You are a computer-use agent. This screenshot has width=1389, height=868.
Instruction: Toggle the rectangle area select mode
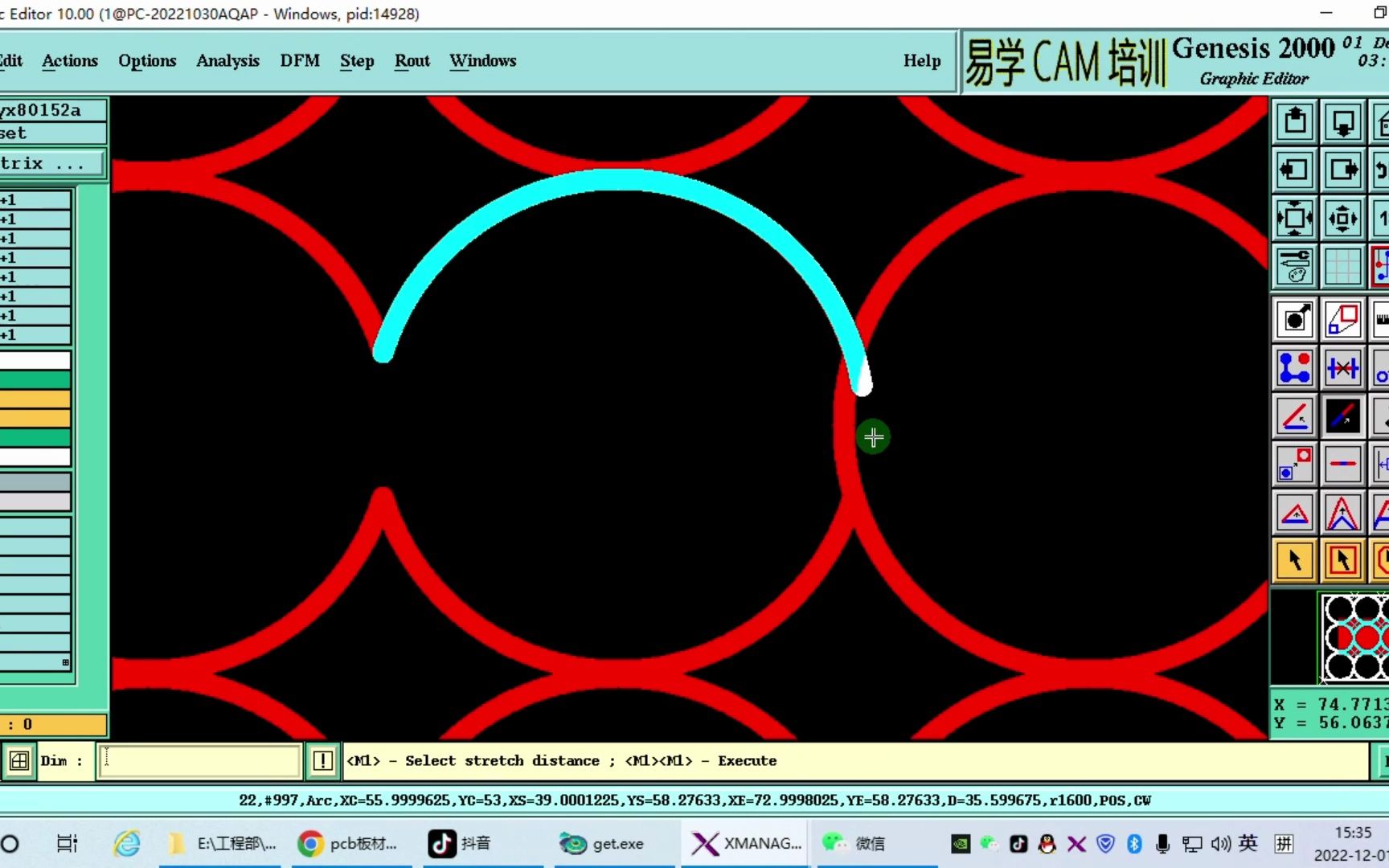click(x=1343, y=560)
